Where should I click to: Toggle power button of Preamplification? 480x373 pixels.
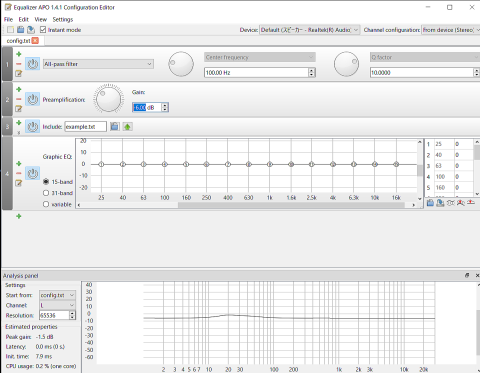(32, 99)
